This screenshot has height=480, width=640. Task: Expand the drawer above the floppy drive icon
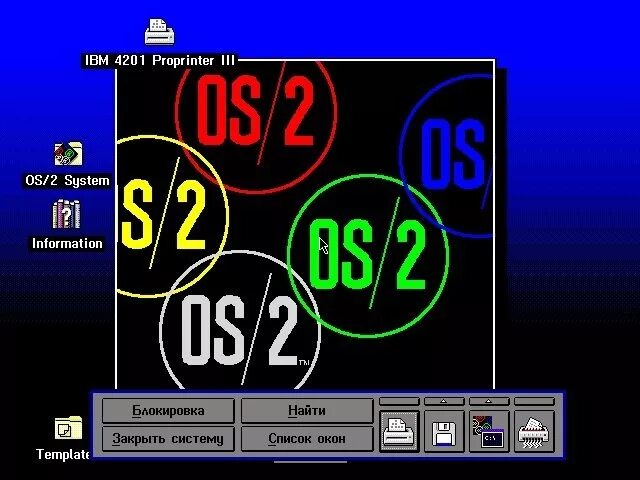point(444,402)
